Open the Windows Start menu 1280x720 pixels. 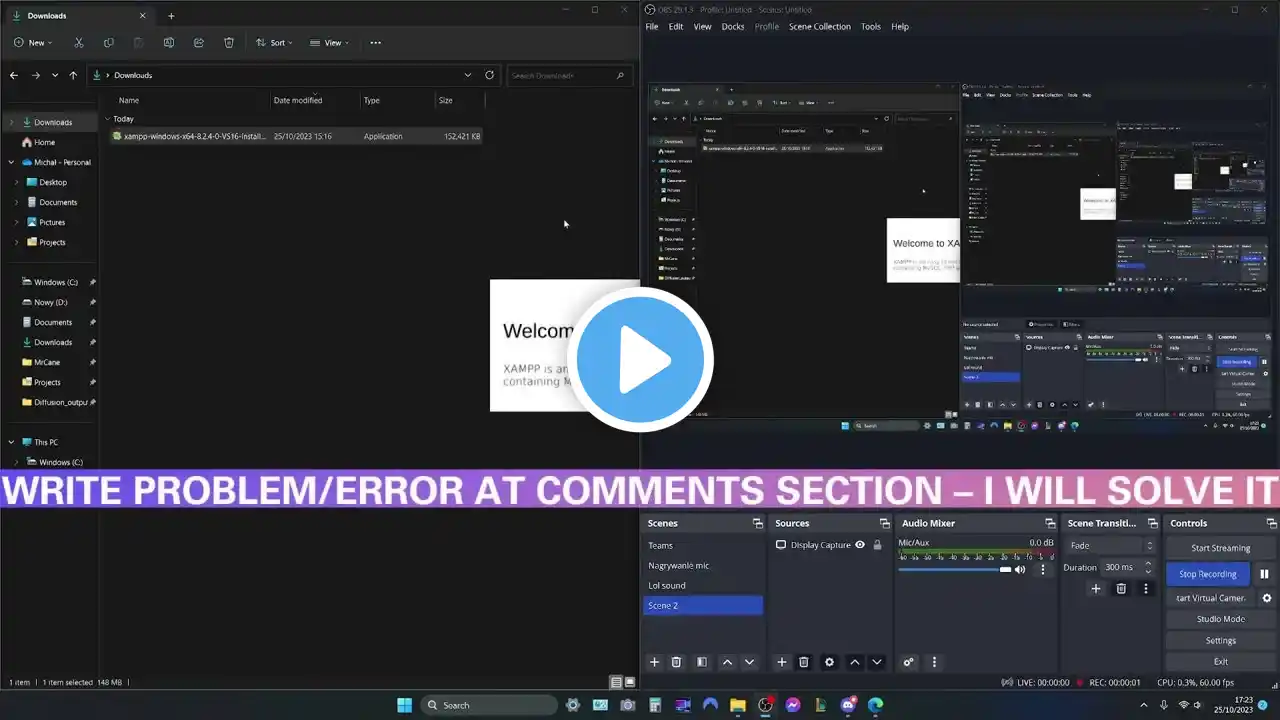405,705
